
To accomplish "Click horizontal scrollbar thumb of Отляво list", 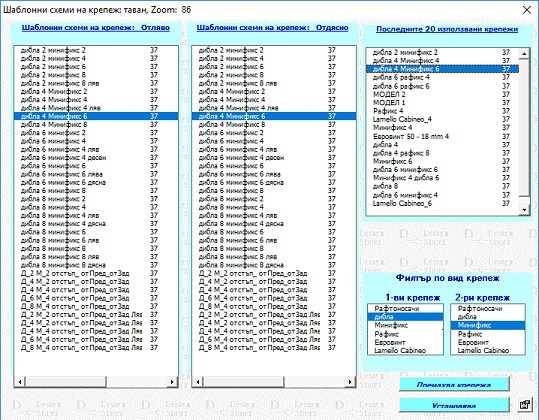I will [66, 382].
